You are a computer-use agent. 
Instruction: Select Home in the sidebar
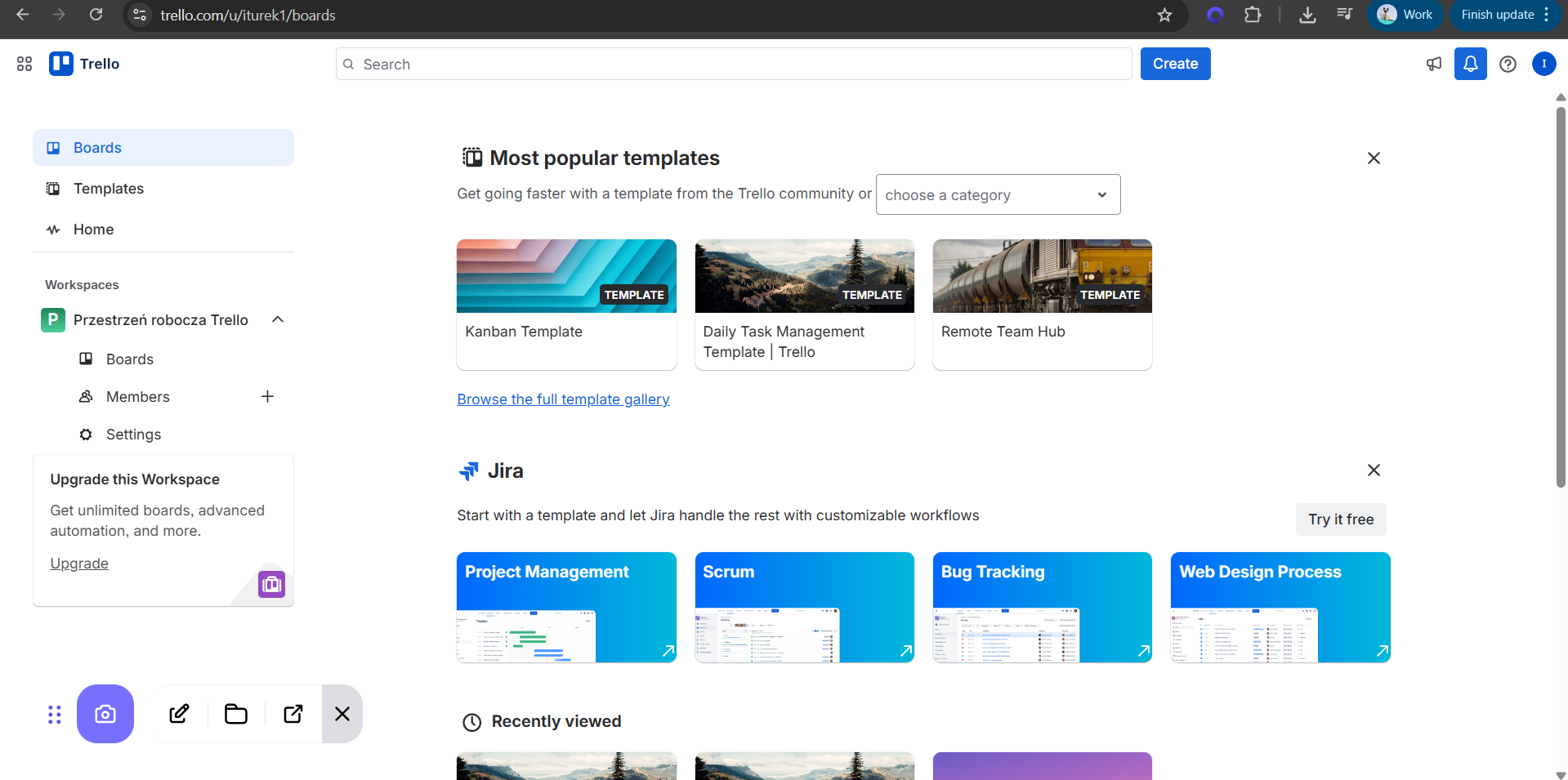point(163,230)
